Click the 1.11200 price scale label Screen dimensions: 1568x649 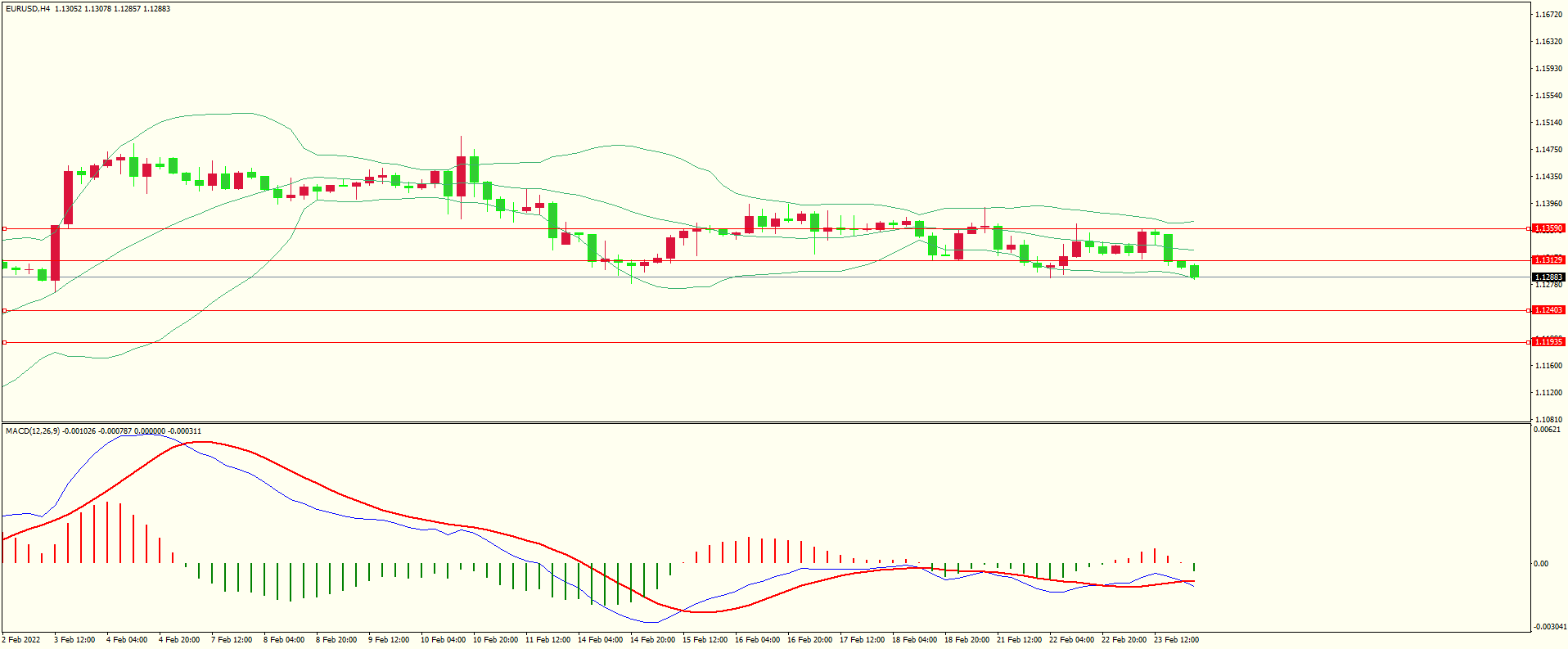(1549, 393)
